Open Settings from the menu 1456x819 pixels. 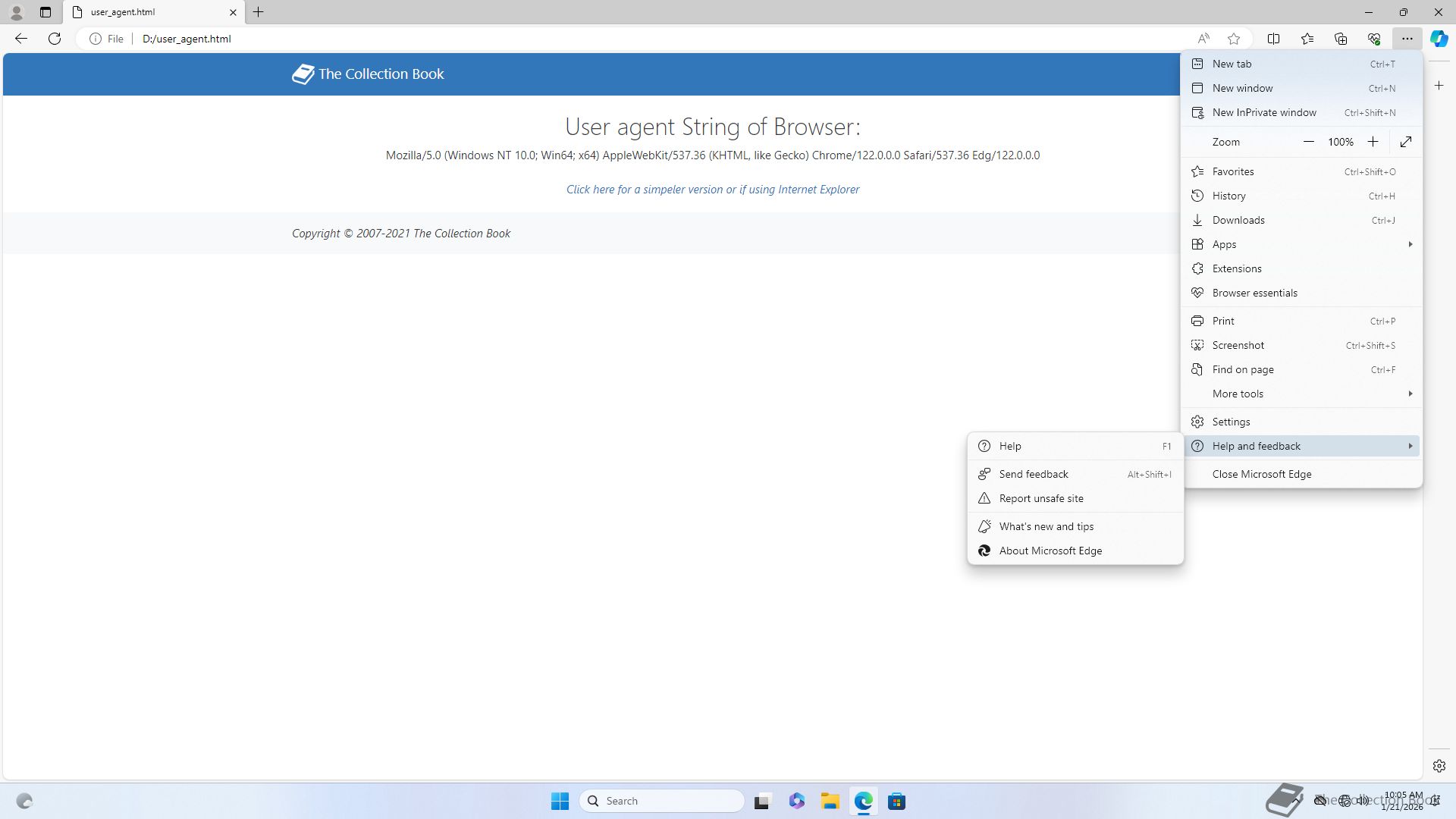(x=1231, y=422)
